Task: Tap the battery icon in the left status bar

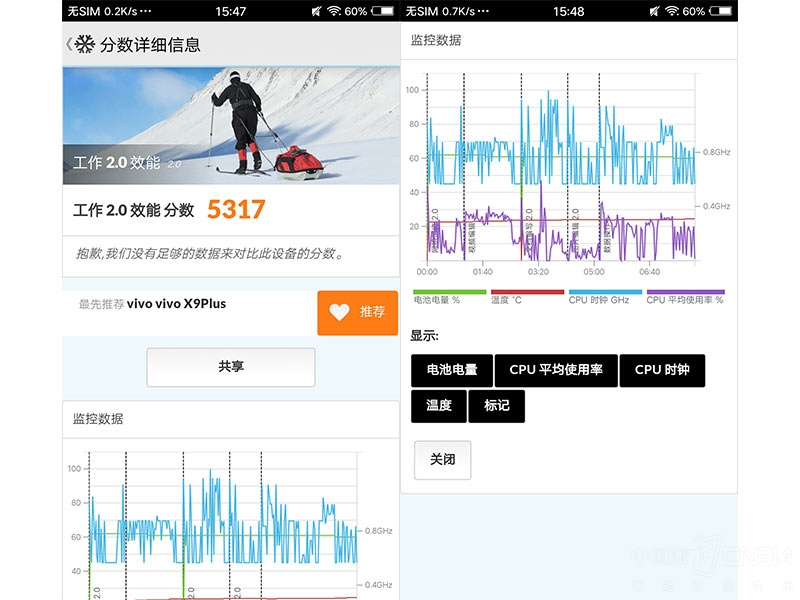Action: click(383, 11)
